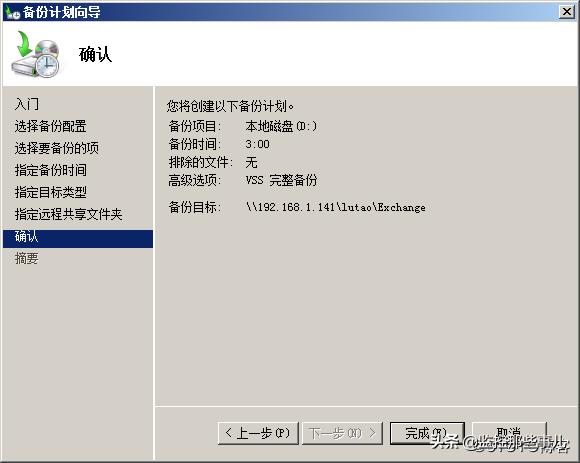Click the 高级选项 label
Screen dimensions: 580x463
pos(195,180)
